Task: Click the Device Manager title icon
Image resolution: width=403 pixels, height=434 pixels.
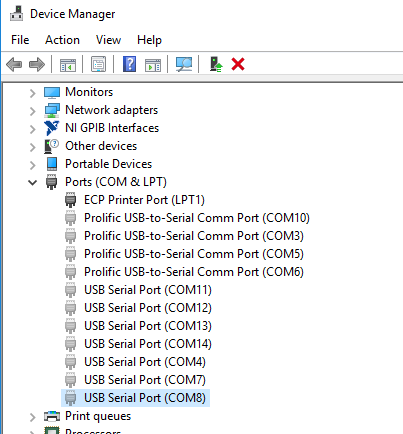Action: tap(16, 14)
